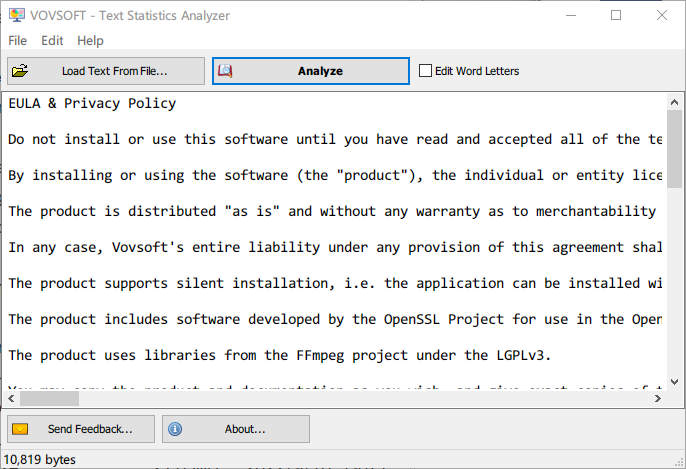Viewport: 686px width, 469px height.
Task: Click the line "The product uses libraries from the FFmpeg"
Action: coord(279,355)
